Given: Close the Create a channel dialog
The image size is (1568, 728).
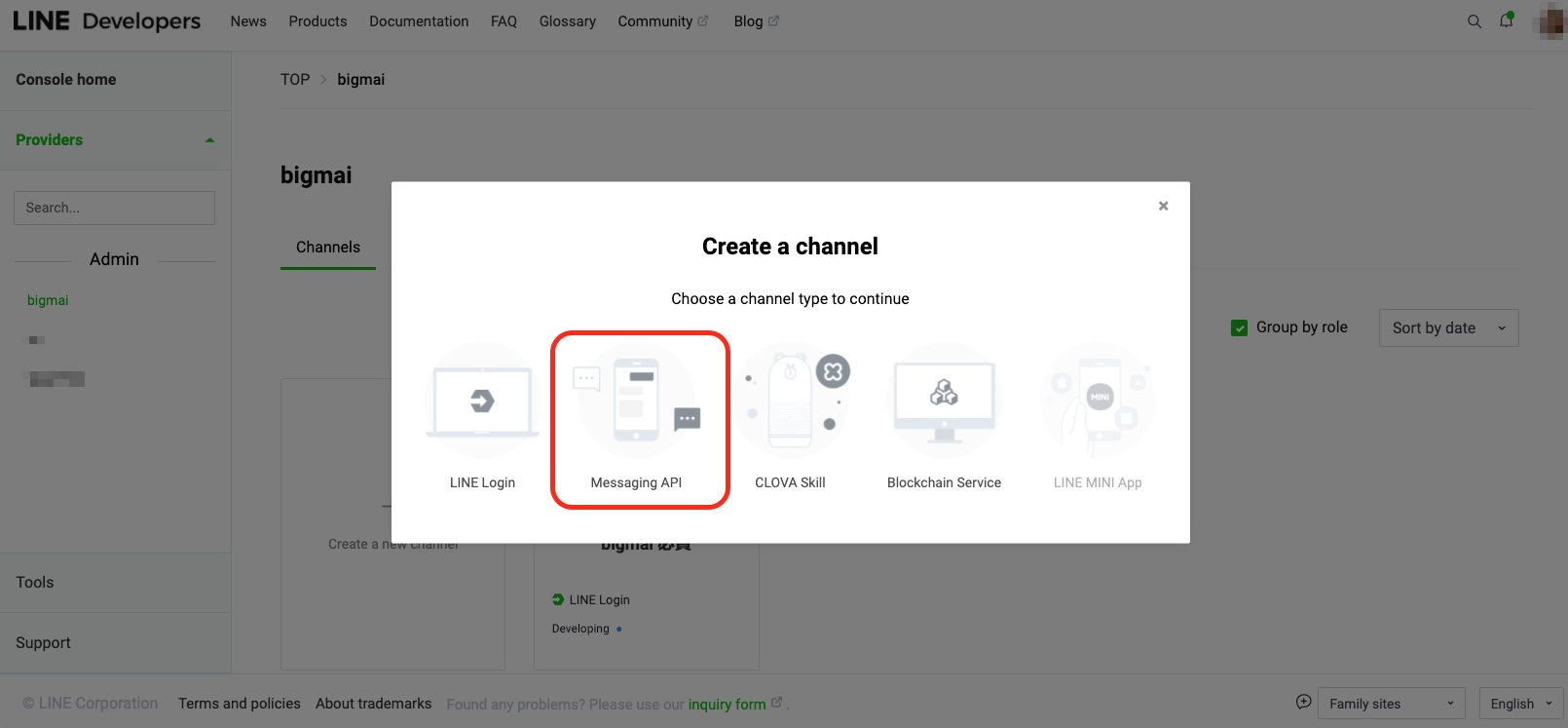Looking at the screenshot, I should tap(1163, 206).
